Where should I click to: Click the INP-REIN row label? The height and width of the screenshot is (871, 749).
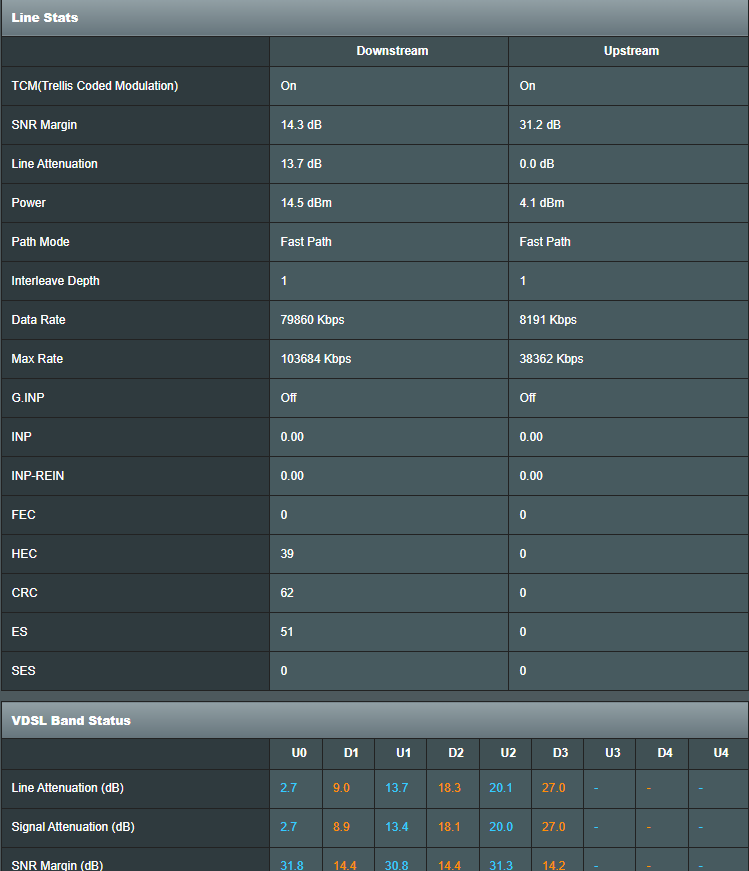(x=38, y=476)
